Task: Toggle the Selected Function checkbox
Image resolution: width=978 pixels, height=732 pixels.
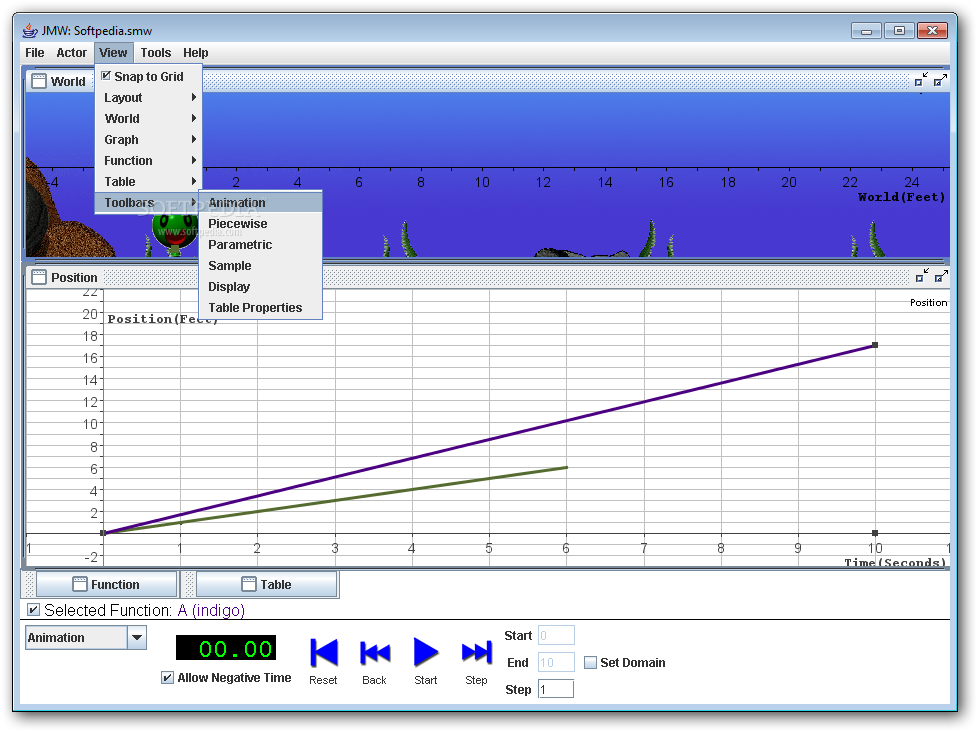Action: 34,610
